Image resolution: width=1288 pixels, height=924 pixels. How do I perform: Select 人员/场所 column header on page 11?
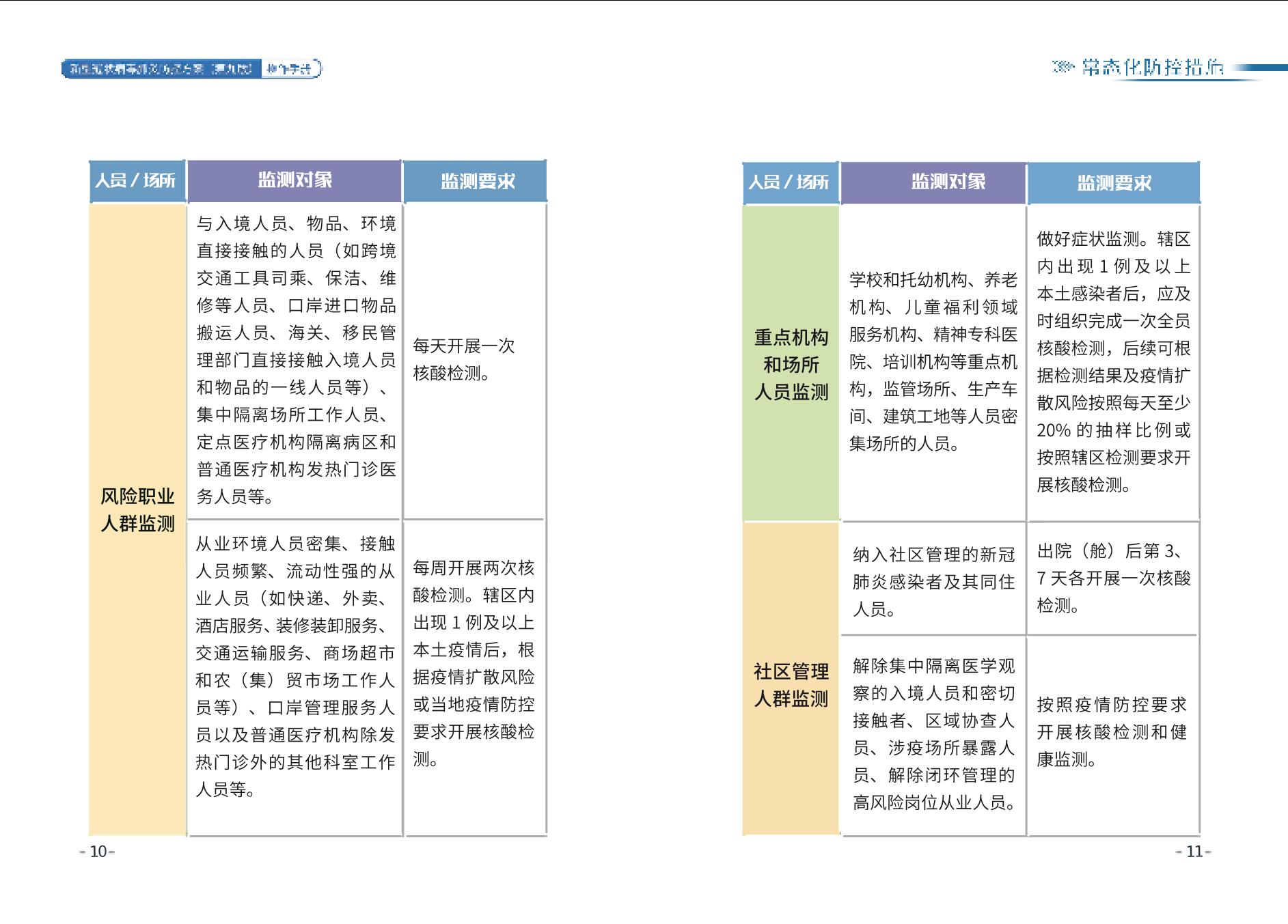(790, 183)
